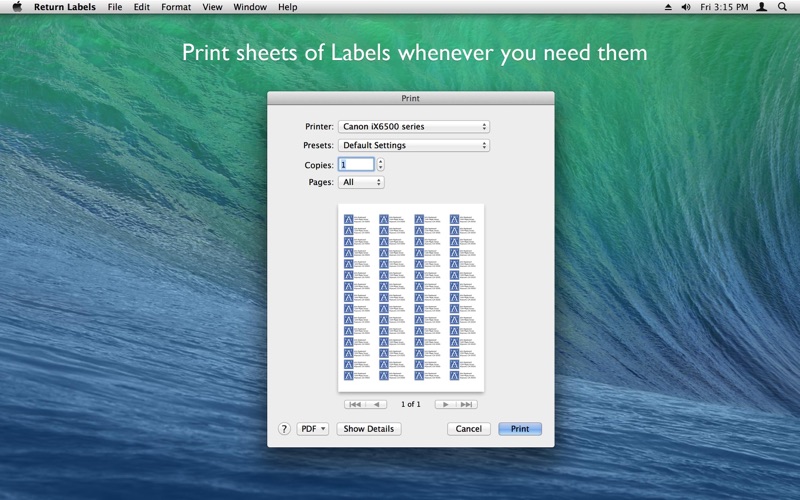
Task: Click the Copies text field
Action: click(356, 165)
